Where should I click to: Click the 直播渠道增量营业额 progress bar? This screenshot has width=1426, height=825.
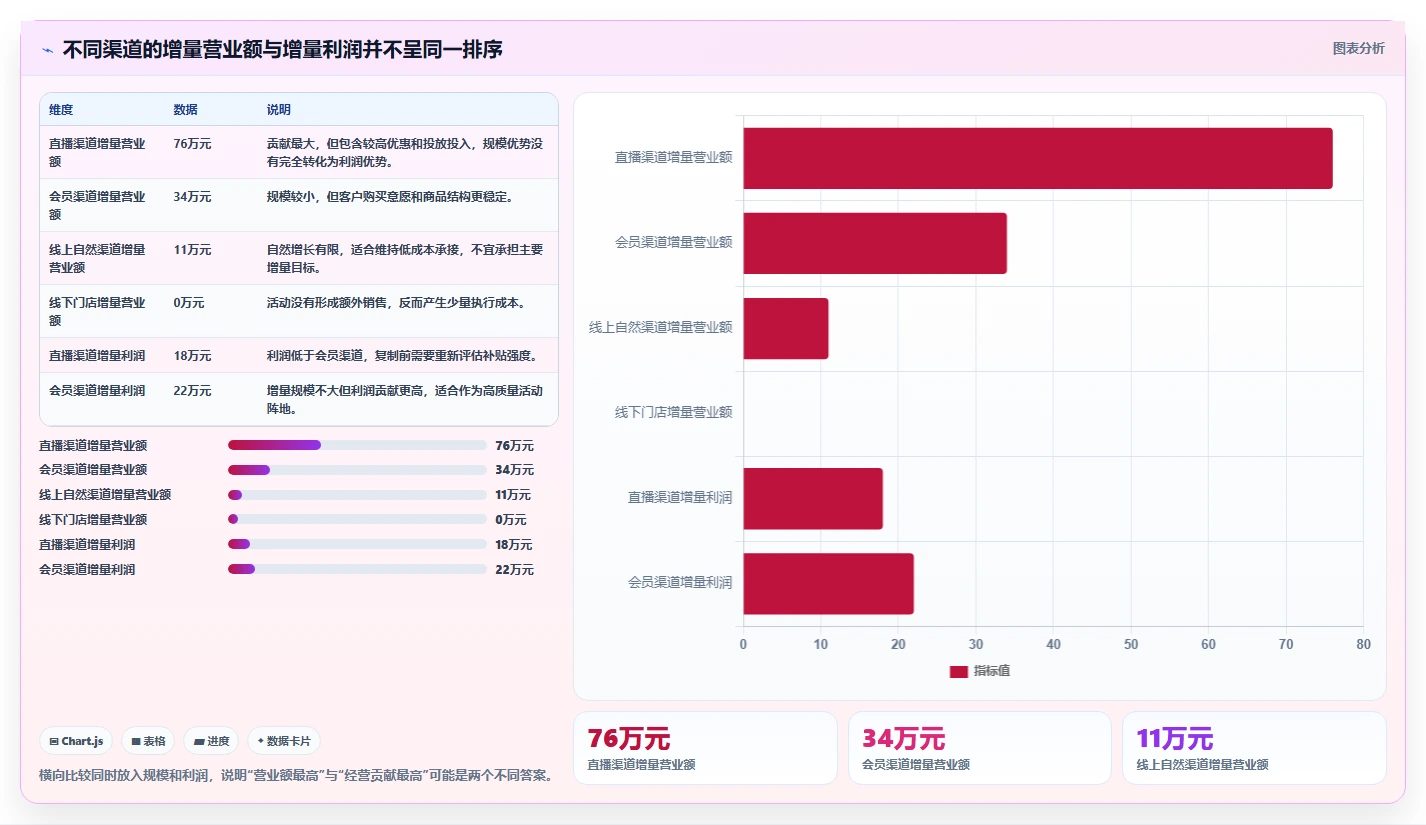pyautogui.click(x=357, y=445)
